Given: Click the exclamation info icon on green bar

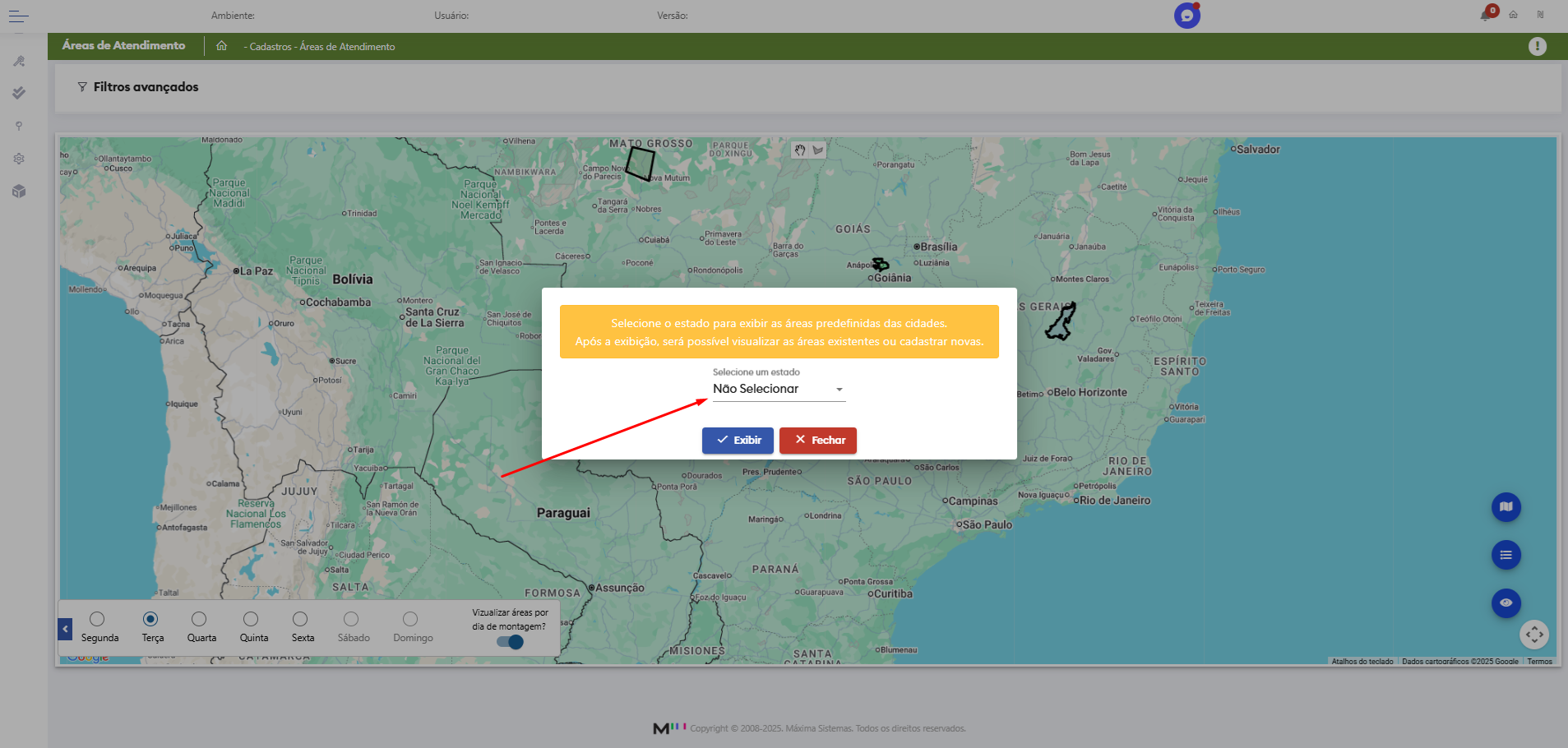Looking at the screenshot, I should click(x=1537, y=47).
